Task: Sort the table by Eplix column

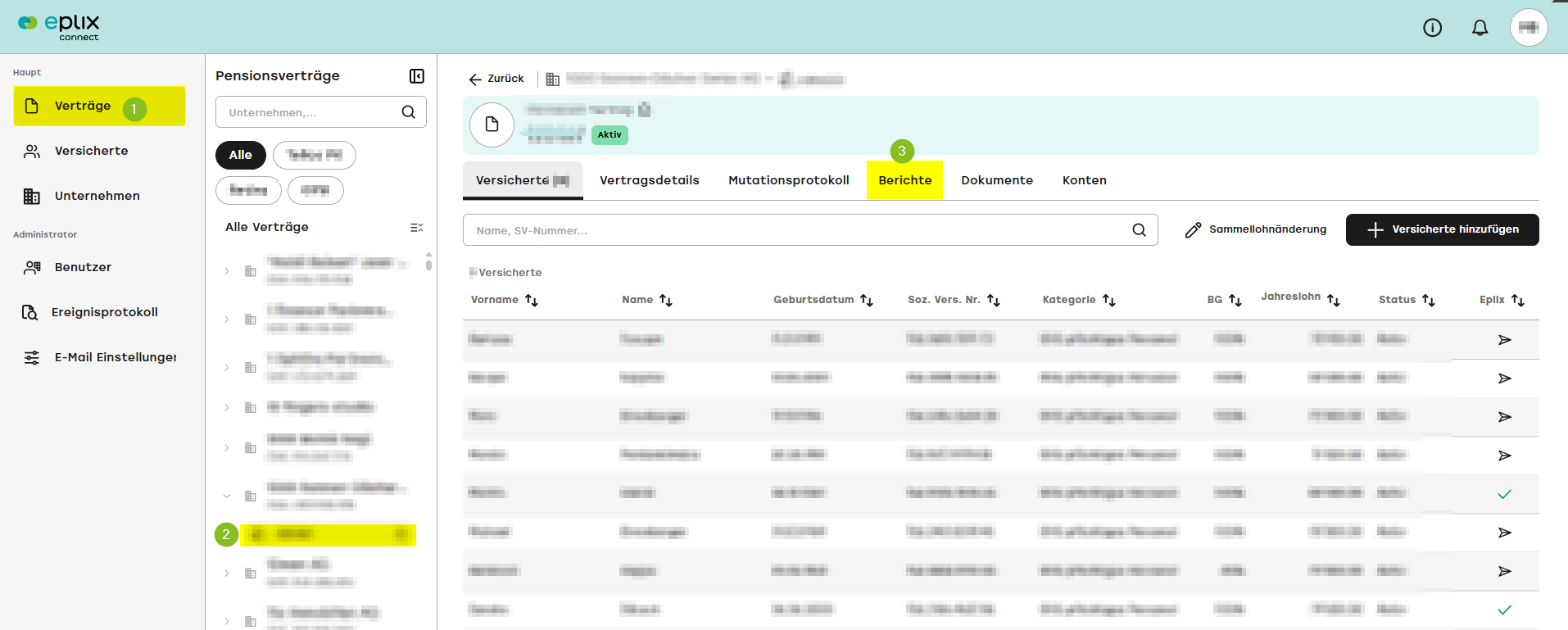Action: (x=1518, y=301)
